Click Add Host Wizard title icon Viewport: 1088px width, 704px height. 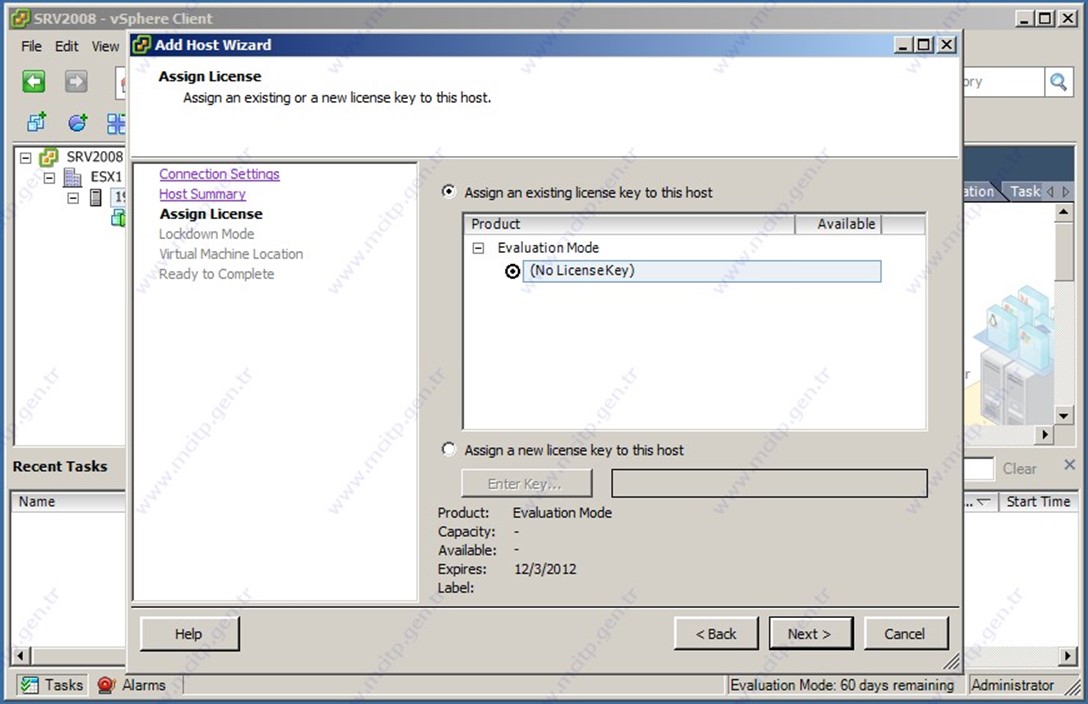point(141,45)
